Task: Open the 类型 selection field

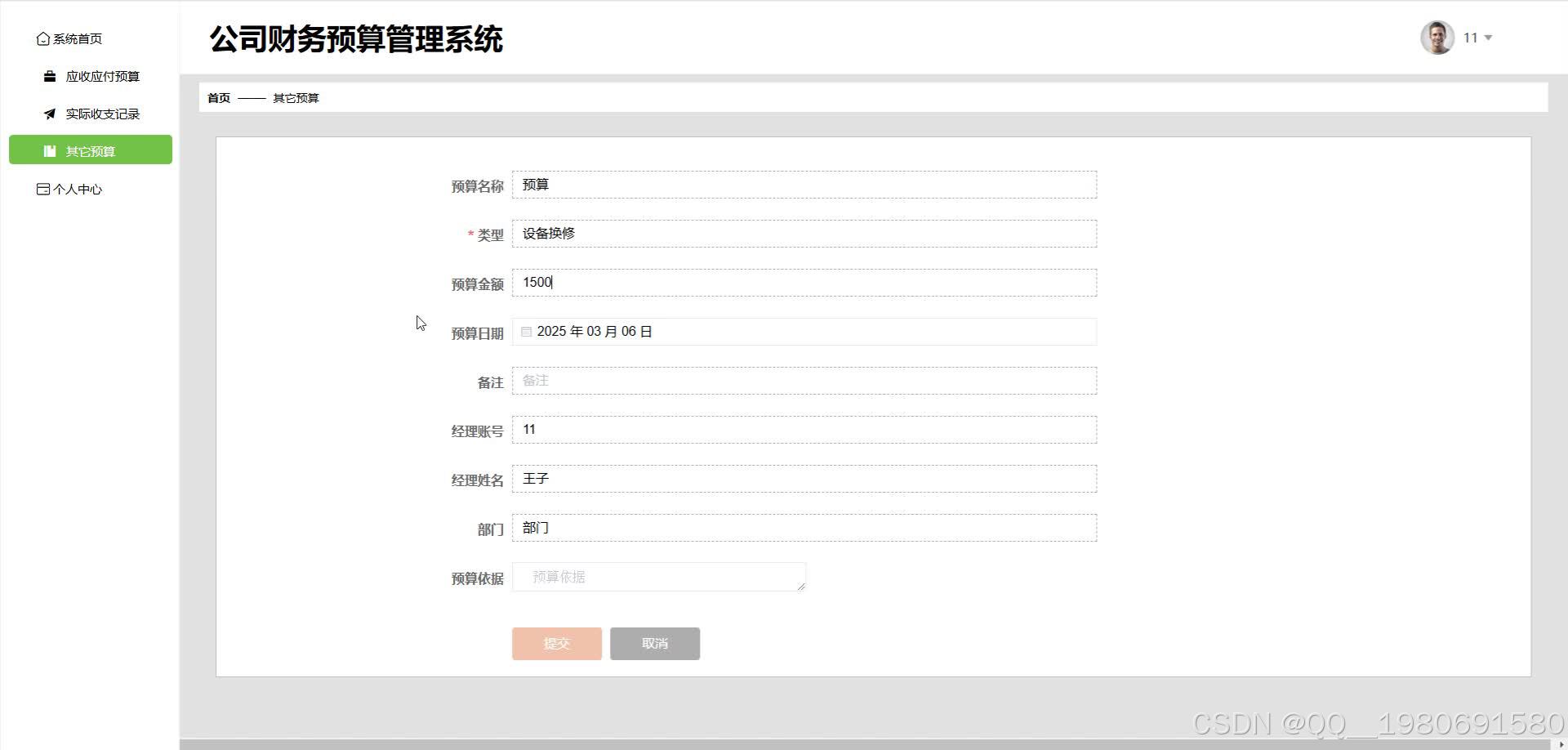Action: (x=803, y=234)
